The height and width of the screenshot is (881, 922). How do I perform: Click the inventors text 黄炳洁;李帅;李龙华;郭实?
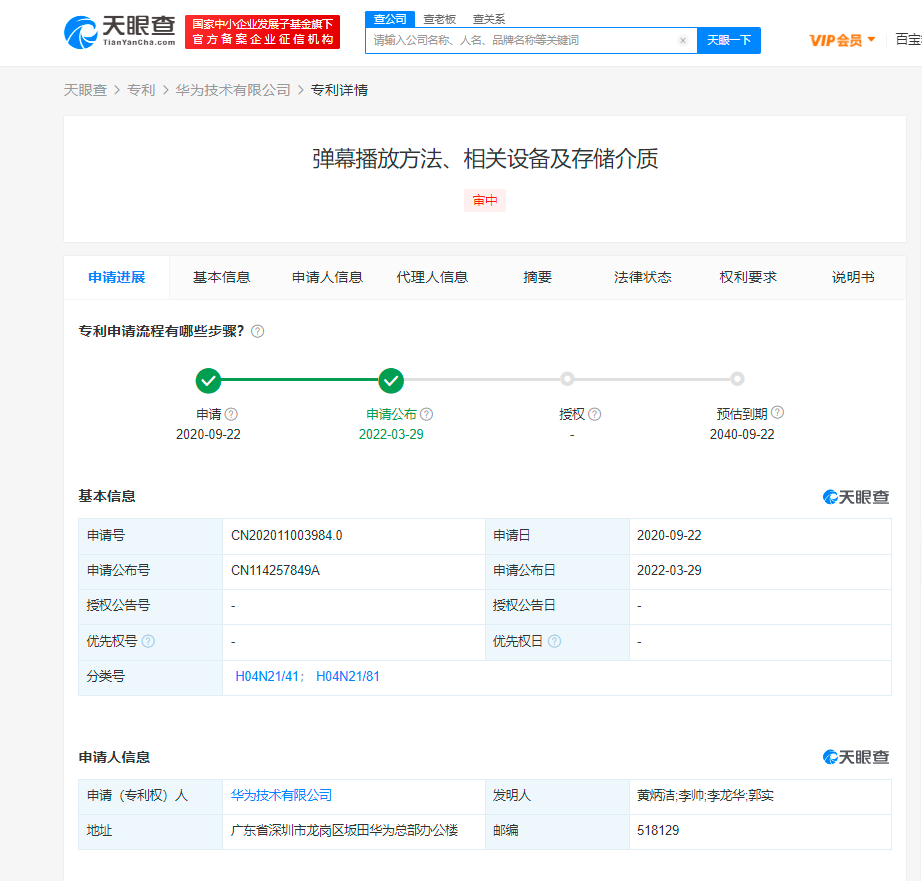coord(706,796)
